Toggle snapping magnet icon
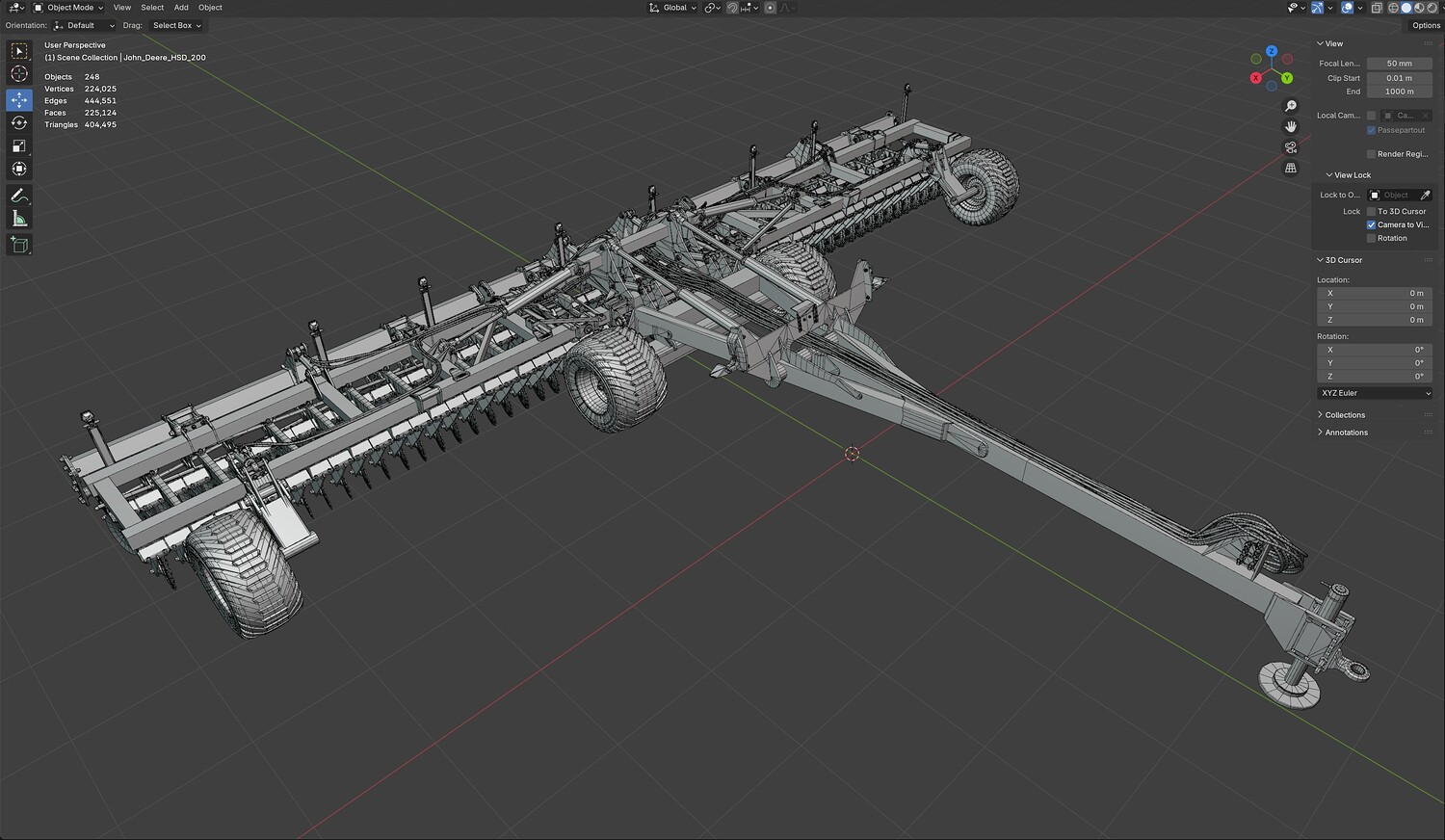Screen dimensions: 1445x840 [732, 8]
